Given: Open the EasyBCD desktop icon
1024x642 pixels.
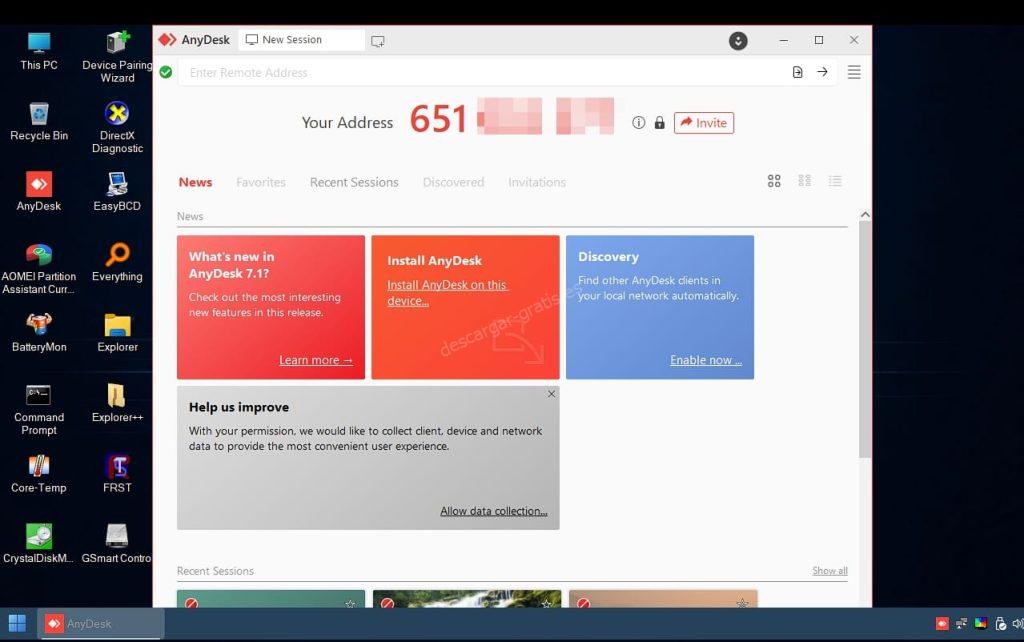Looking at the screenshot, I should pyautogui.click(x=117, y=192).
